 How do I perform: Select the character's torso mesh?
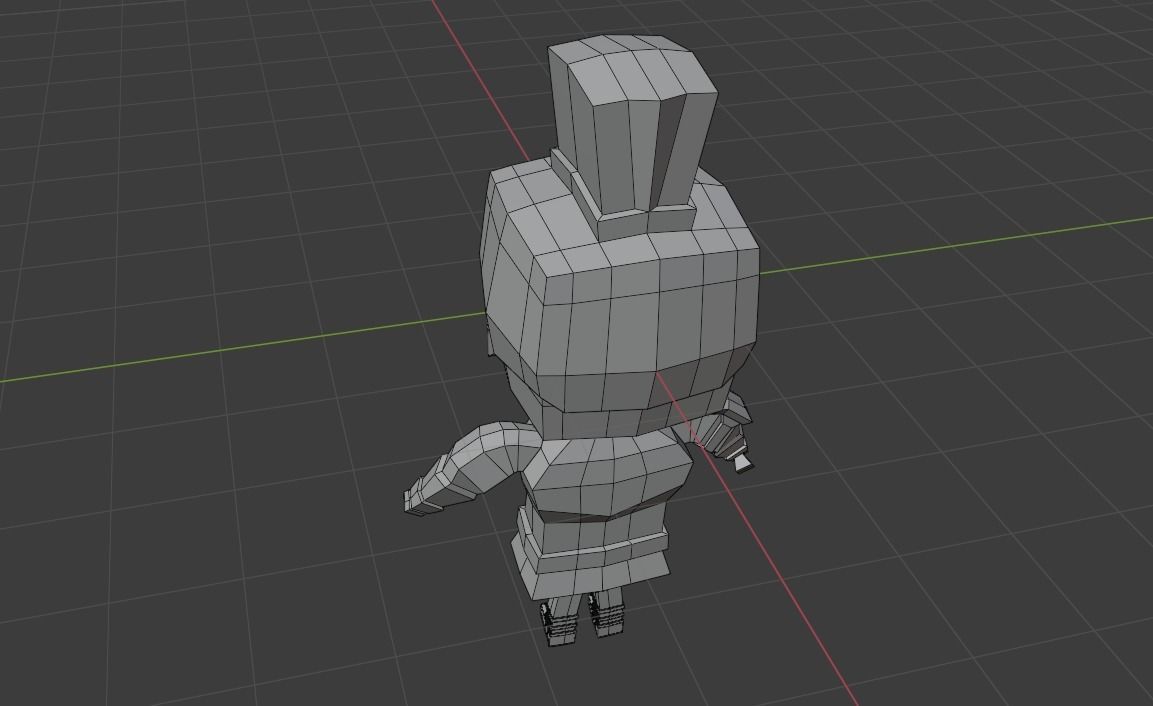(607, 478)
